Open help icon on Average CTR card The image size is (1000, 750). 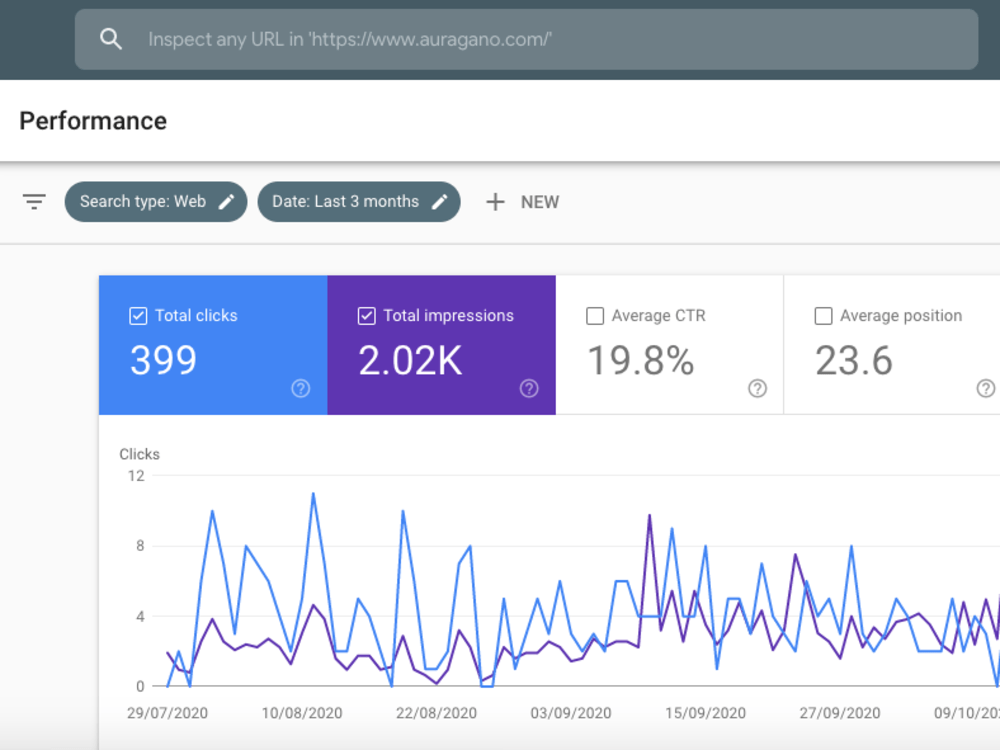[x=757, y=388]
